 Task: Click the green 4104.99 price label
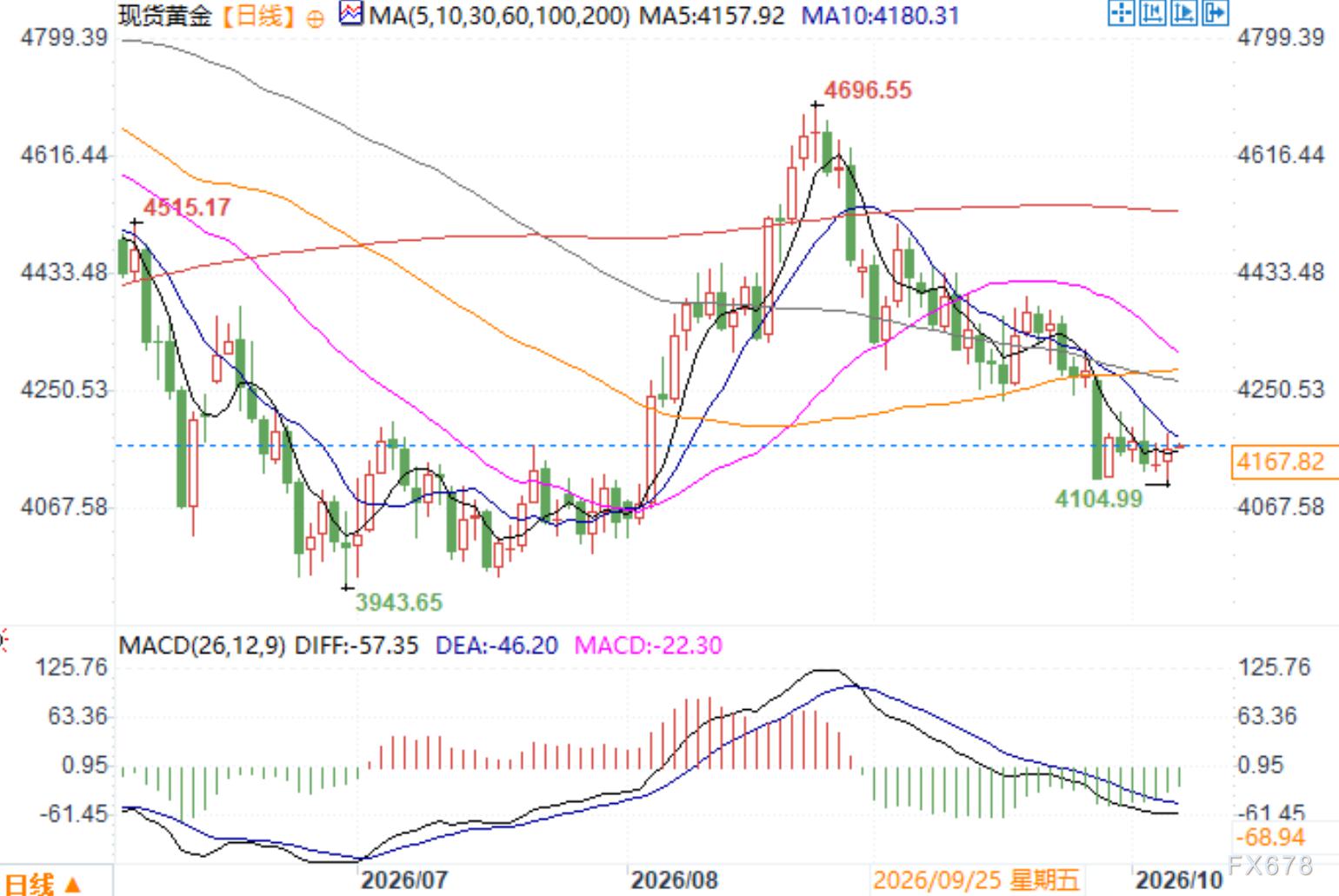1098,498
